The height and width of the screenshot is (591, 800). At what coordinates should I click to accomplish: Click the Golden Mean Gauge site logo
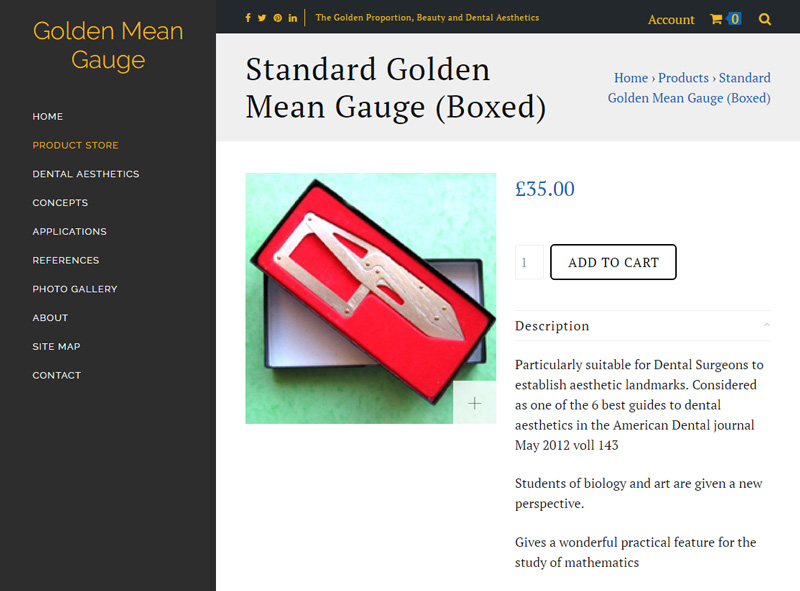click(108, 45)
